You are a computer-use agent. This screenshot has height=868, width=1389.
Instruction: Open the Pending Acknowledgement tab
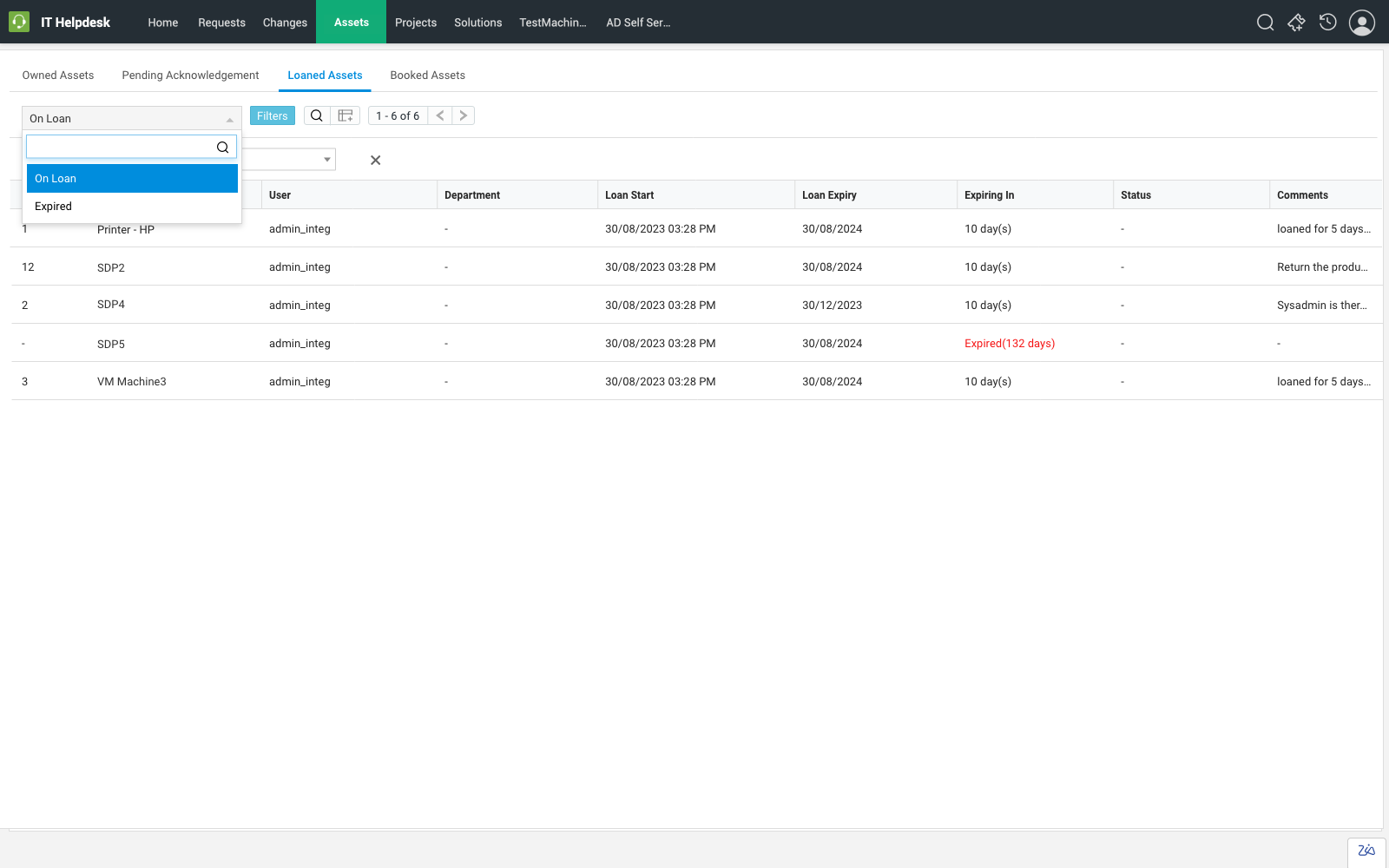pos(190,76)
